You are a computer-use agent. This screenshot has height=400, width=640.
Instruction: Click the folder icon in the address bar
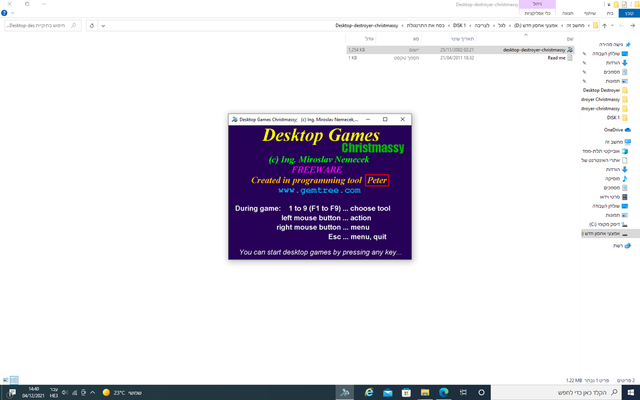coord(595,25)
